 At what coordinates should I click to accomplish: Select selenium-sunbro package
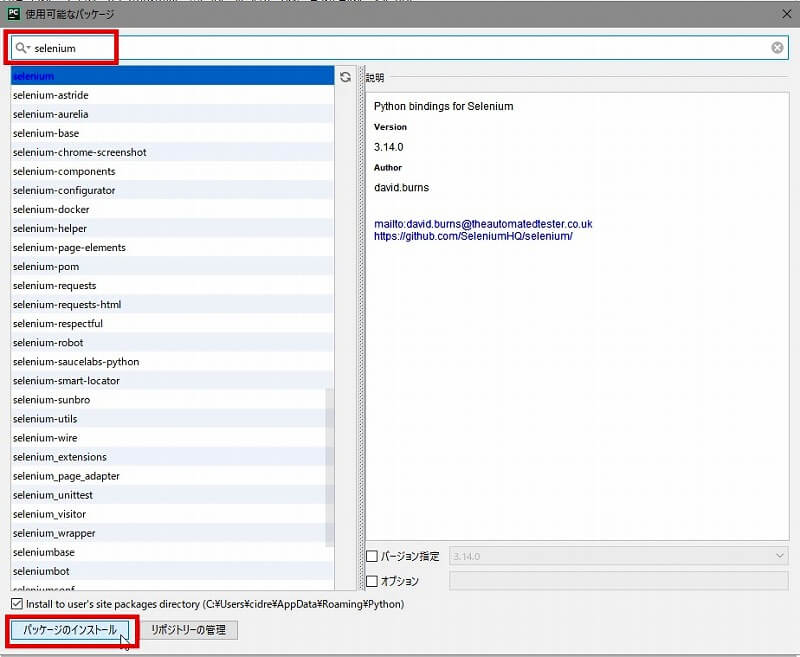point(172,400)
